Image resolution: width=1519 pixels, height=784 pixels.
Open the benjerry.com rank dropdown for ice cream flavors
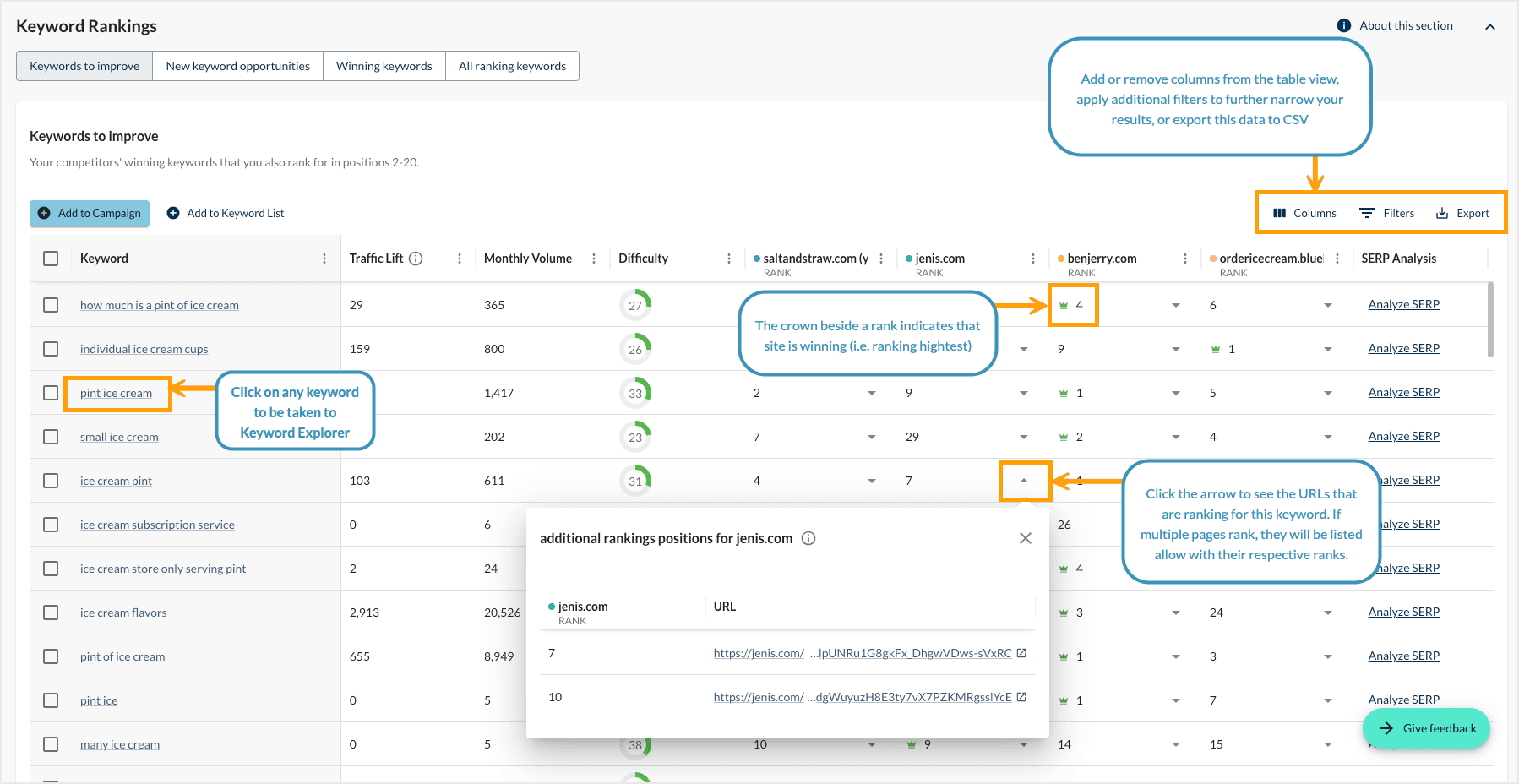[1175, 612]
